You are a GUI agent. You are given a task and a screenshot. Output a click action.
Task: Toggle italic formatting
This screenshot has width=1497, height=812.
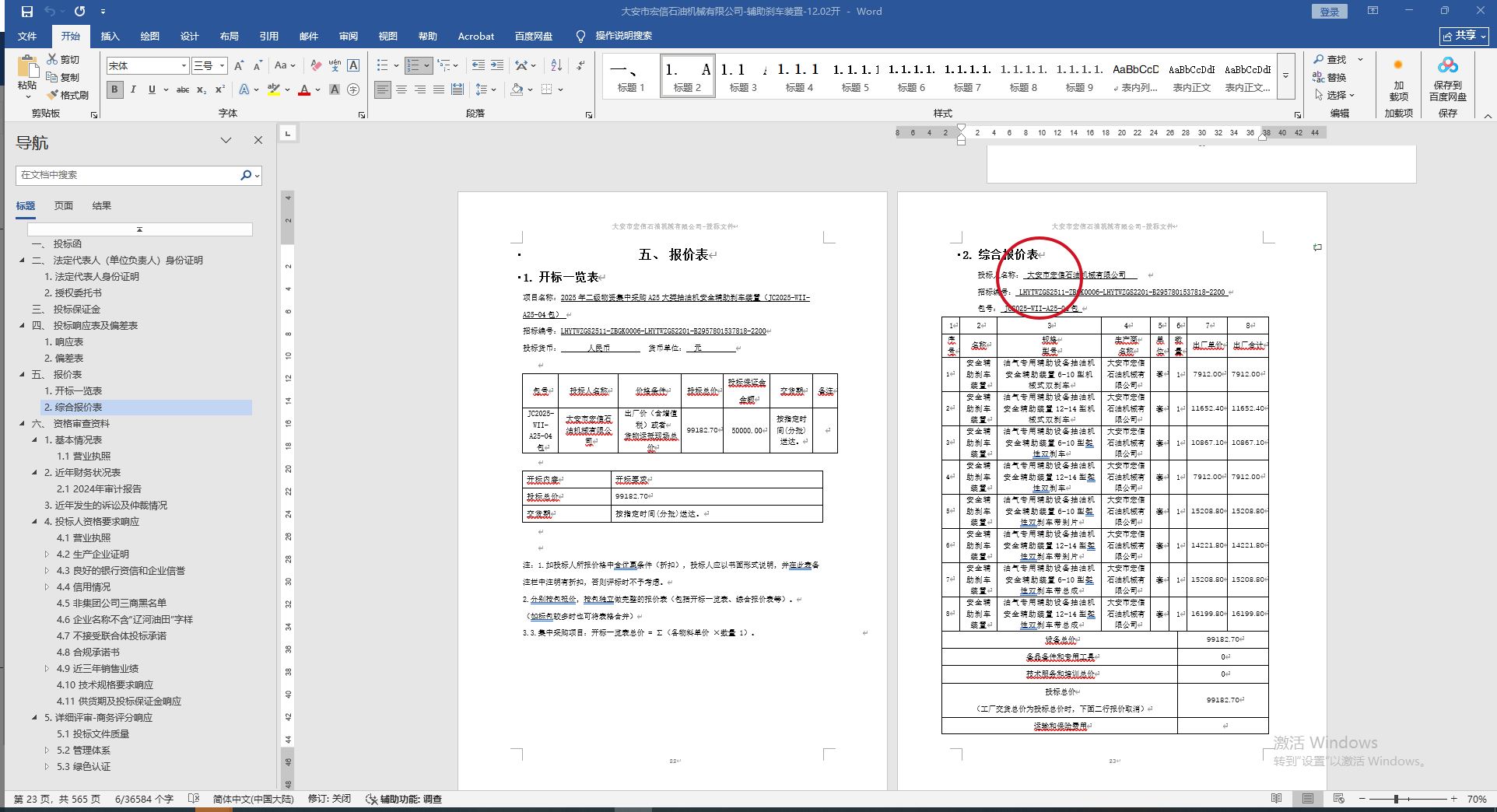coord(133,89)
